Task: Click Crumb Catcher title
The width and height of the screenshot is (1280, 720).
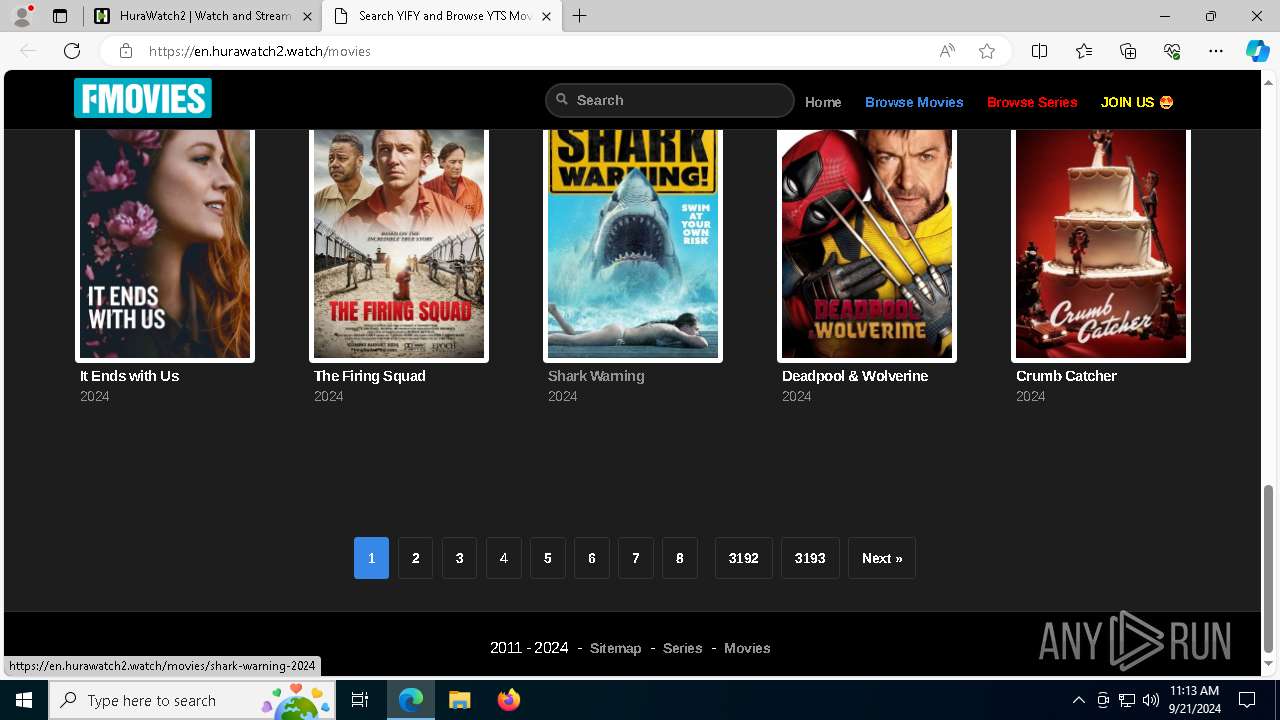Action: (x=1066, y=376)
